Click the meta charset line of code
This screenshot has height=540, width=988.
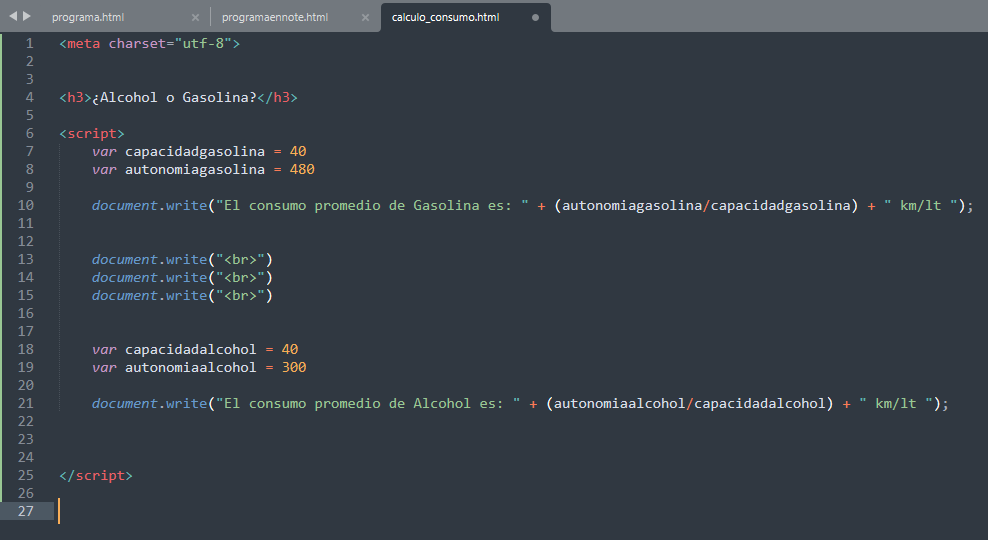[x=150, y=43]
